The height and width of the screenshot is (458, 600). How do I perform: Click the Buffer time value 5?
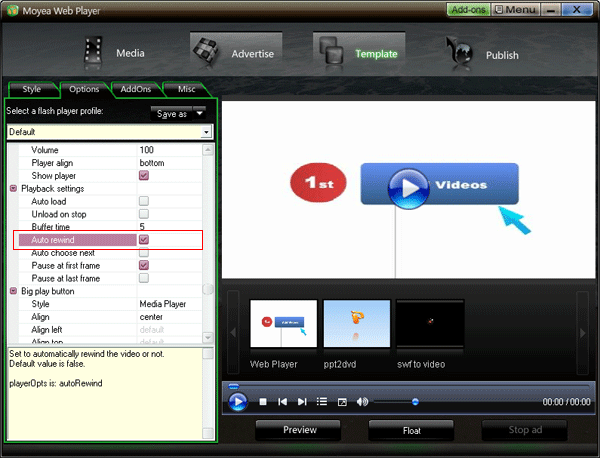tap(142, 227)
